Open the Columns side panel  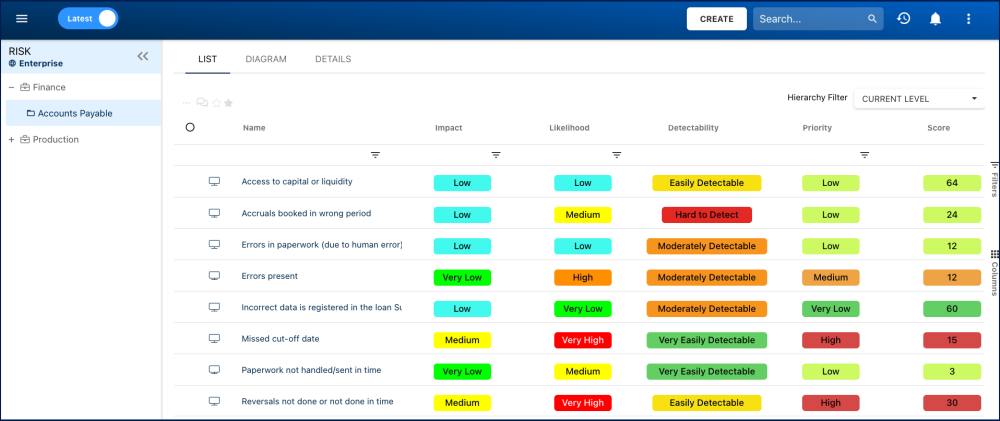click(x=994, y=273)
